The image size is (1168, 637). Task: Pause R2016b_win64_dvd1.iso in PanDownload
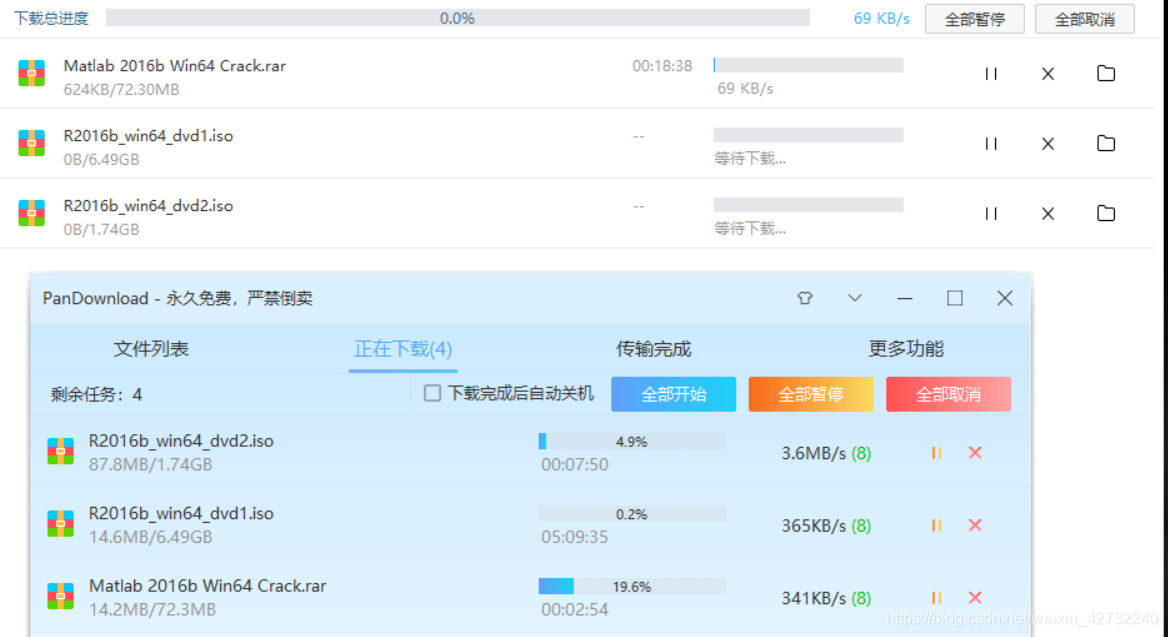(x=936, y=525)
